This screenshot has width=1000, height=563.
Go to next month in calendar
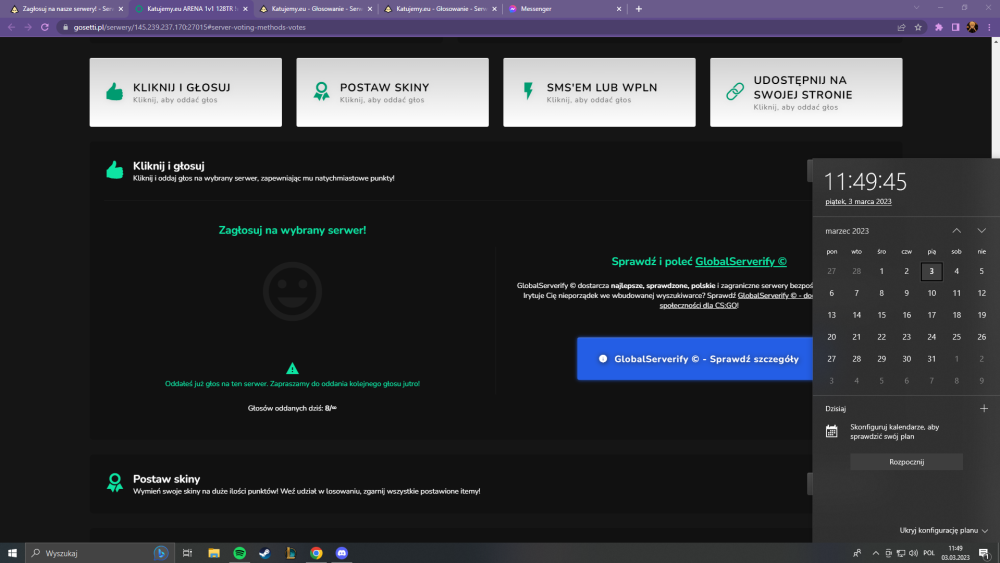(982, 231)
